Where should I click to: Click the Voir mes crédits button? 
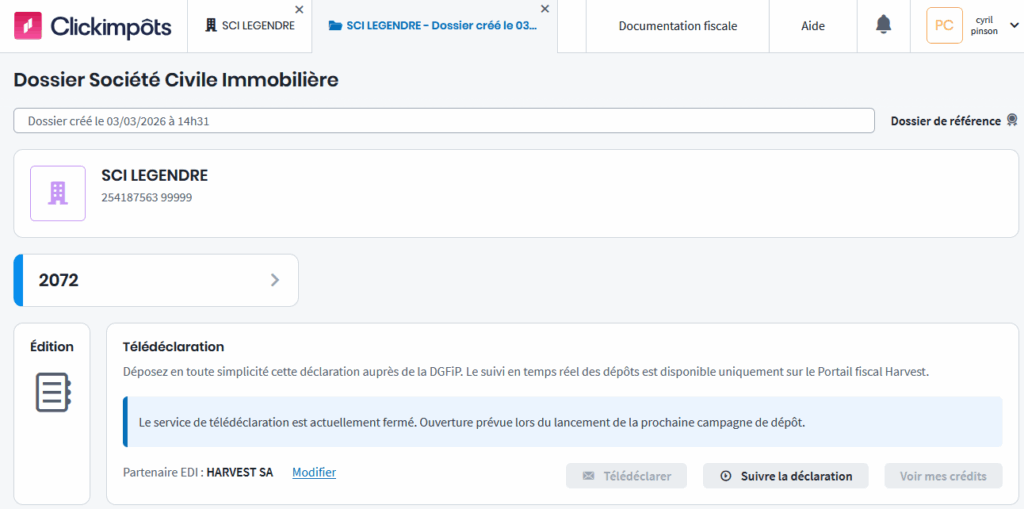click(x=943, y=476)
